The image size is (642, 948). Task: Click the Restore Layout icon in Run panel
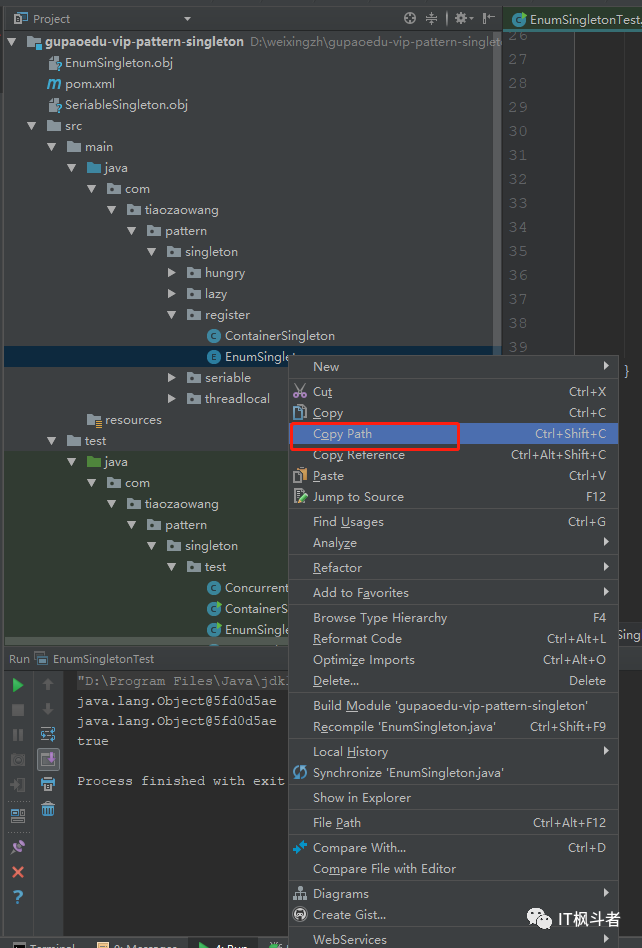tap(18, 816)
